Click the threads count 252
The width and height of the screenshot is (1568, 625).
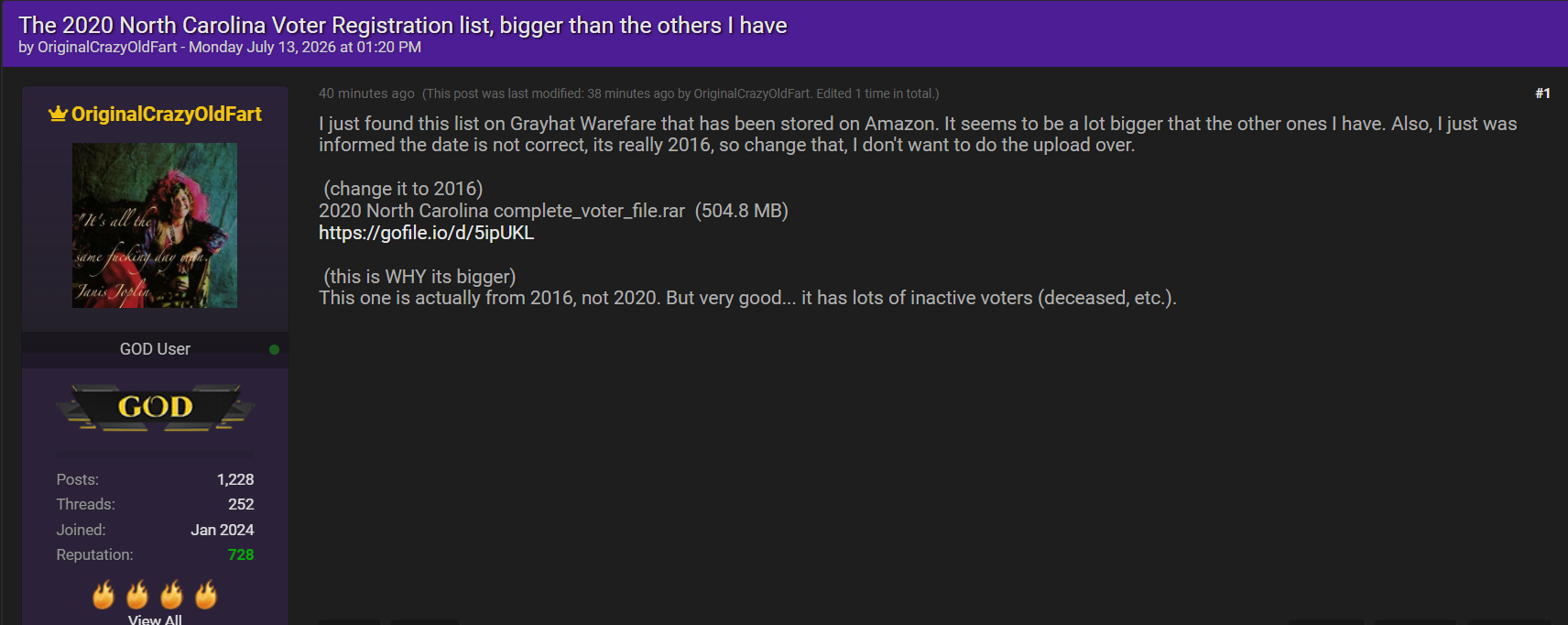pyautogui.click(x=241, y=504)
